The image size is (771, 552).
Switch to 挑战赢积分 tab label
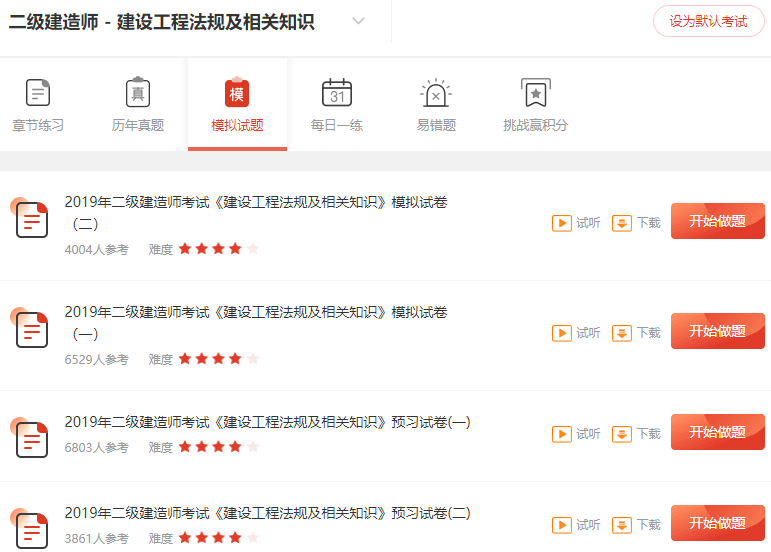point(535,125)
